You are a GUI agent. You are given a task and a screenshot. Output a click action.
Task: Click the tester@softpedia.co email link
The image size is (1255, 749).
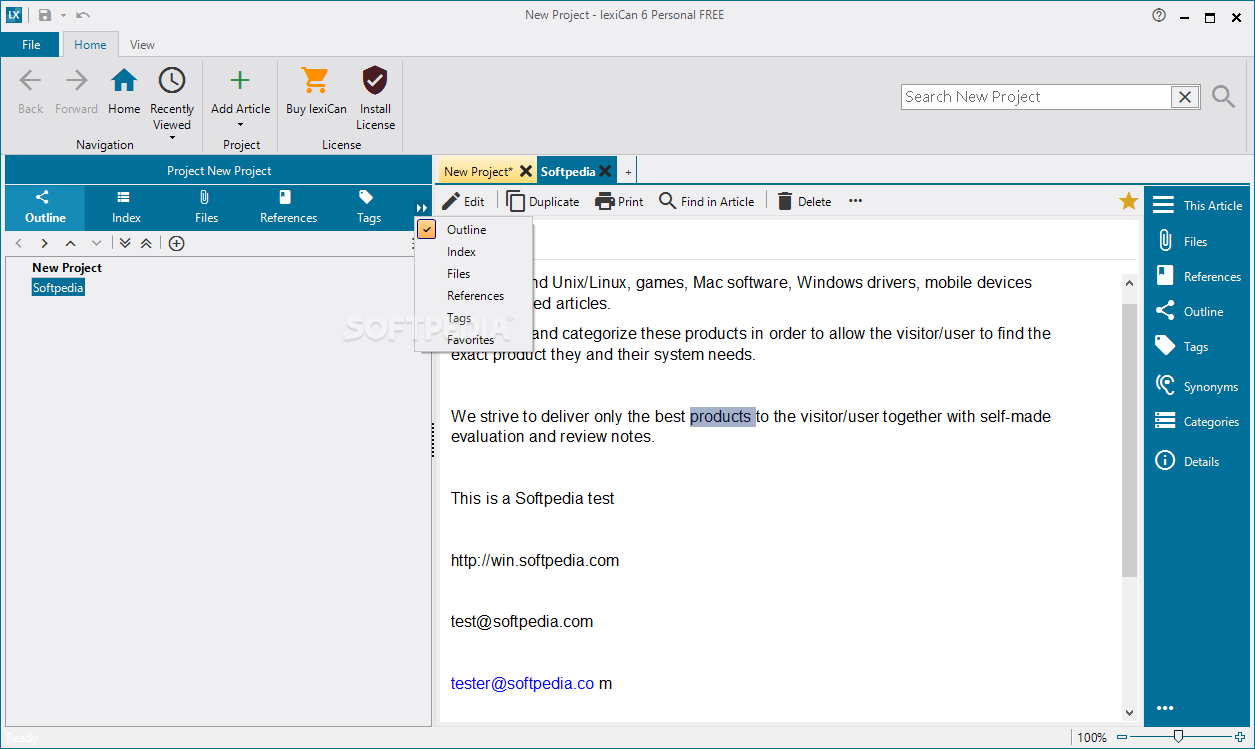[x=523, y=683]
